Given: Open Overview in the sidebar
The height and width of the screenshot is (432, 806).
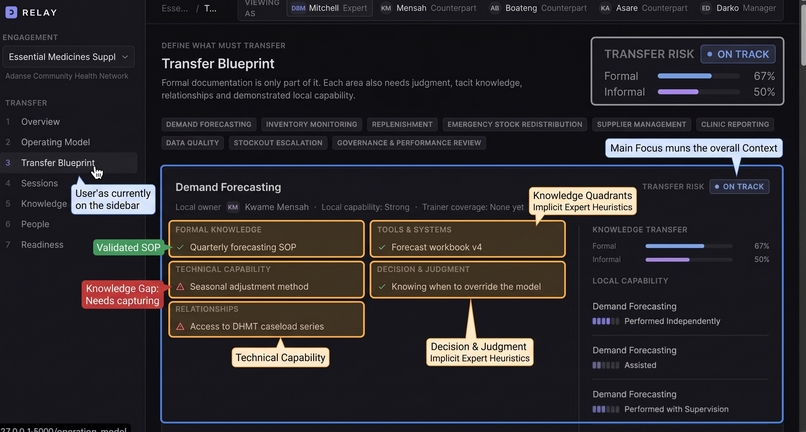Looking at the screenshot, I should [40, 122].
